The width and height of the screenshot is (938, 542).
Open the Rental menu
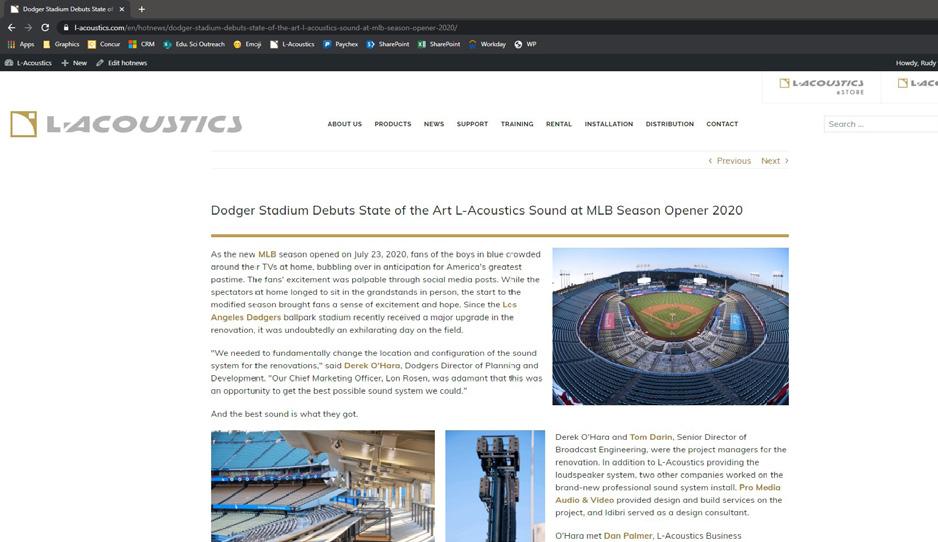point(559,124)
